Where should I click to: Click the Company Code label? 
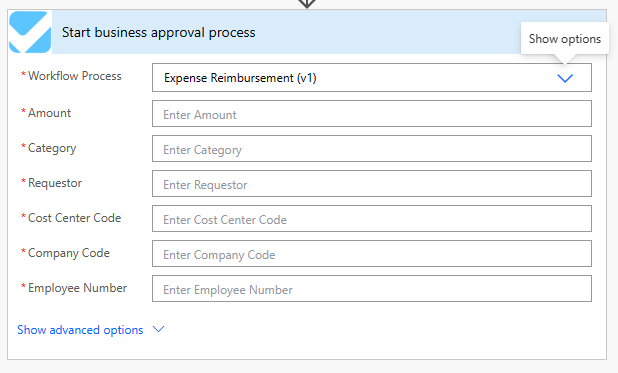(x=69, y=253)
